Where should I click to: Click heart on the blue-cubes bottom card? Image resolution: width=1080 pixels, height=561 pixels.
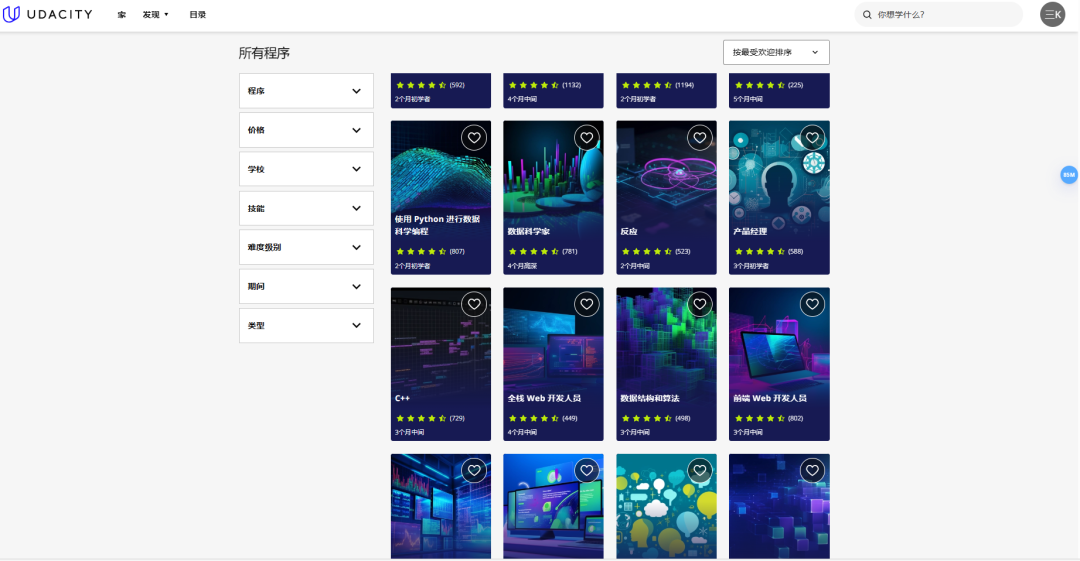point(813,471)
